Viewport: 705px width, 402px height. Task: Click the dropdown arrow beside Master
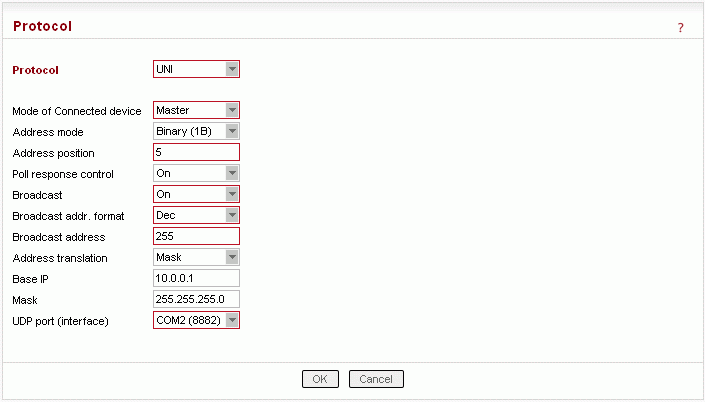(x=232, y=110)
